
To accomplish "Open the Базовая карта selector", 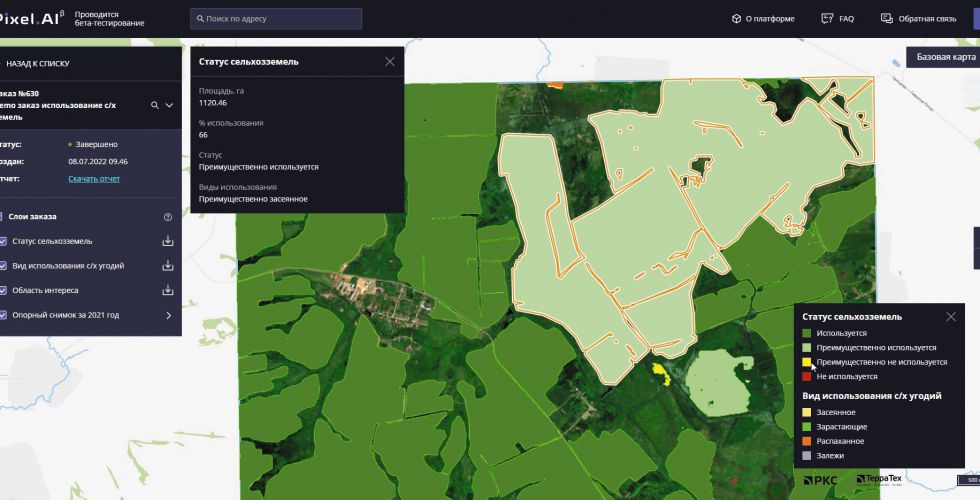I will coord(944,57).
